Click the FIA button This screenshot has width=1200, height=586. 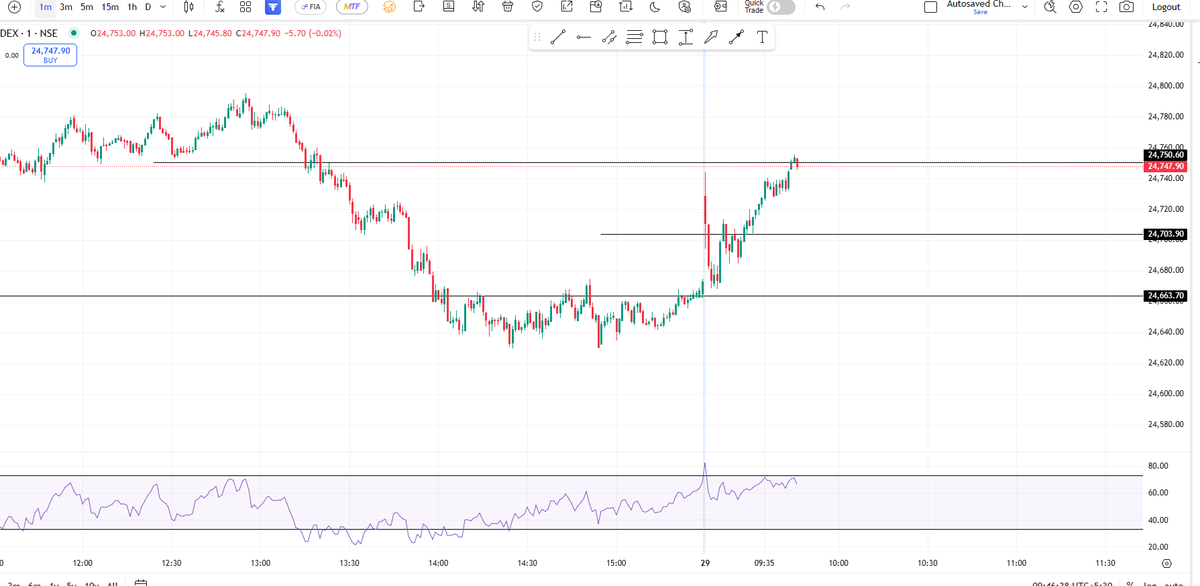pos(311,7)
